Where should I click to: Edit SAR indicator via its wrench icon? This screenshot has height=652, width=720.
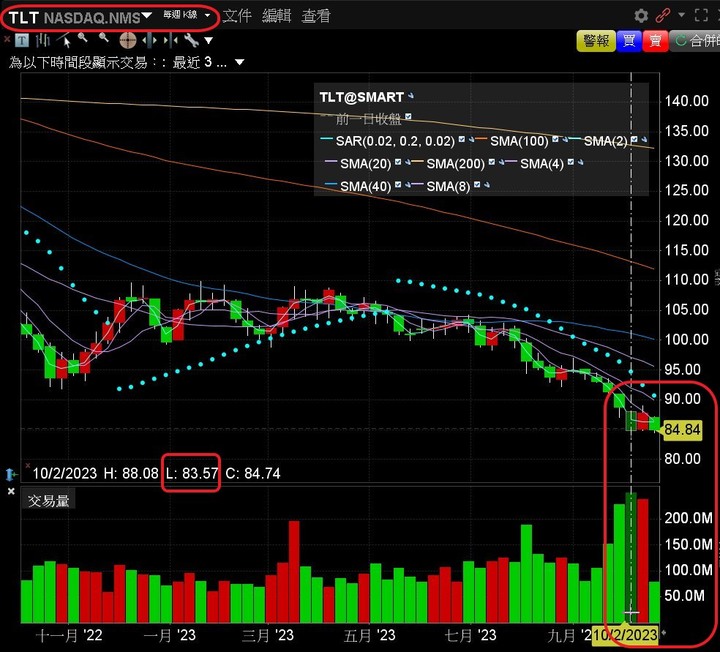[x=471, y=140]
